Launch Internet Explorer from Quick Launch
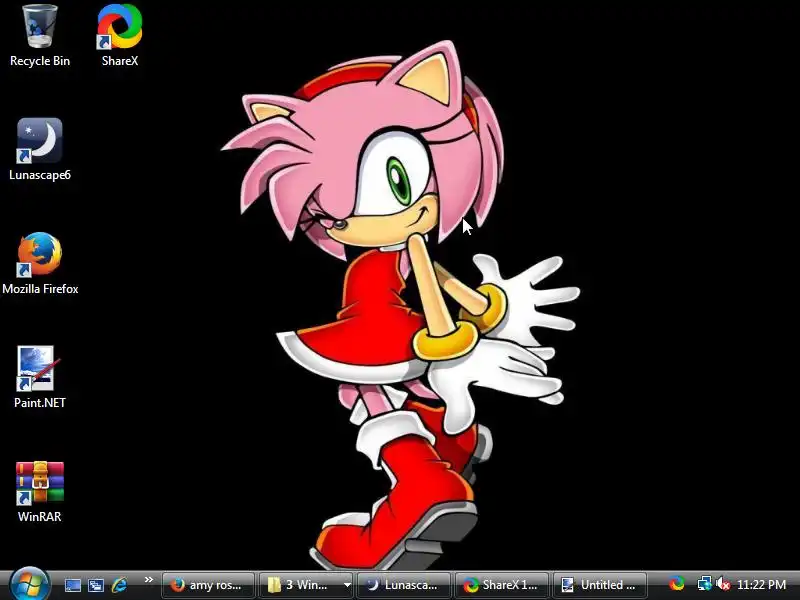This screenshot has width=800, height=600. (119, 585)
